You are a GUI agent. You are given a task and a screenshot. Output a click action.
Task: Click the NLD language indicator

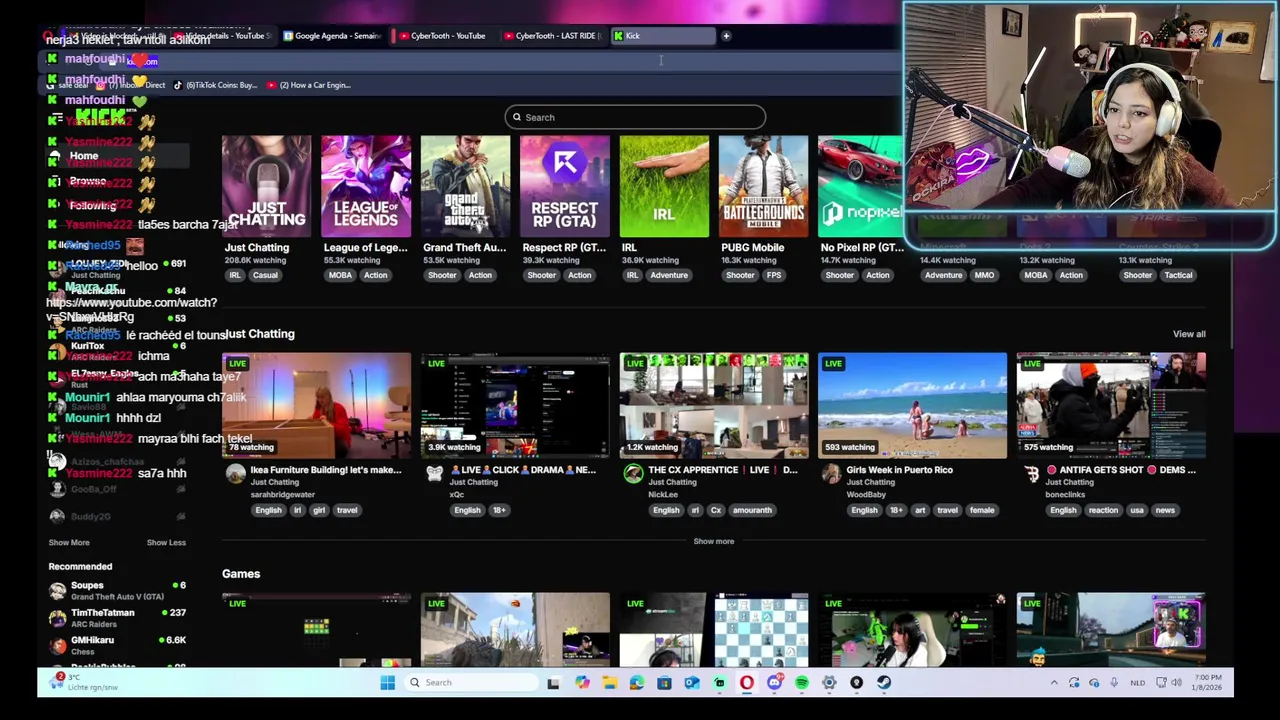(x=1137, y=683)
